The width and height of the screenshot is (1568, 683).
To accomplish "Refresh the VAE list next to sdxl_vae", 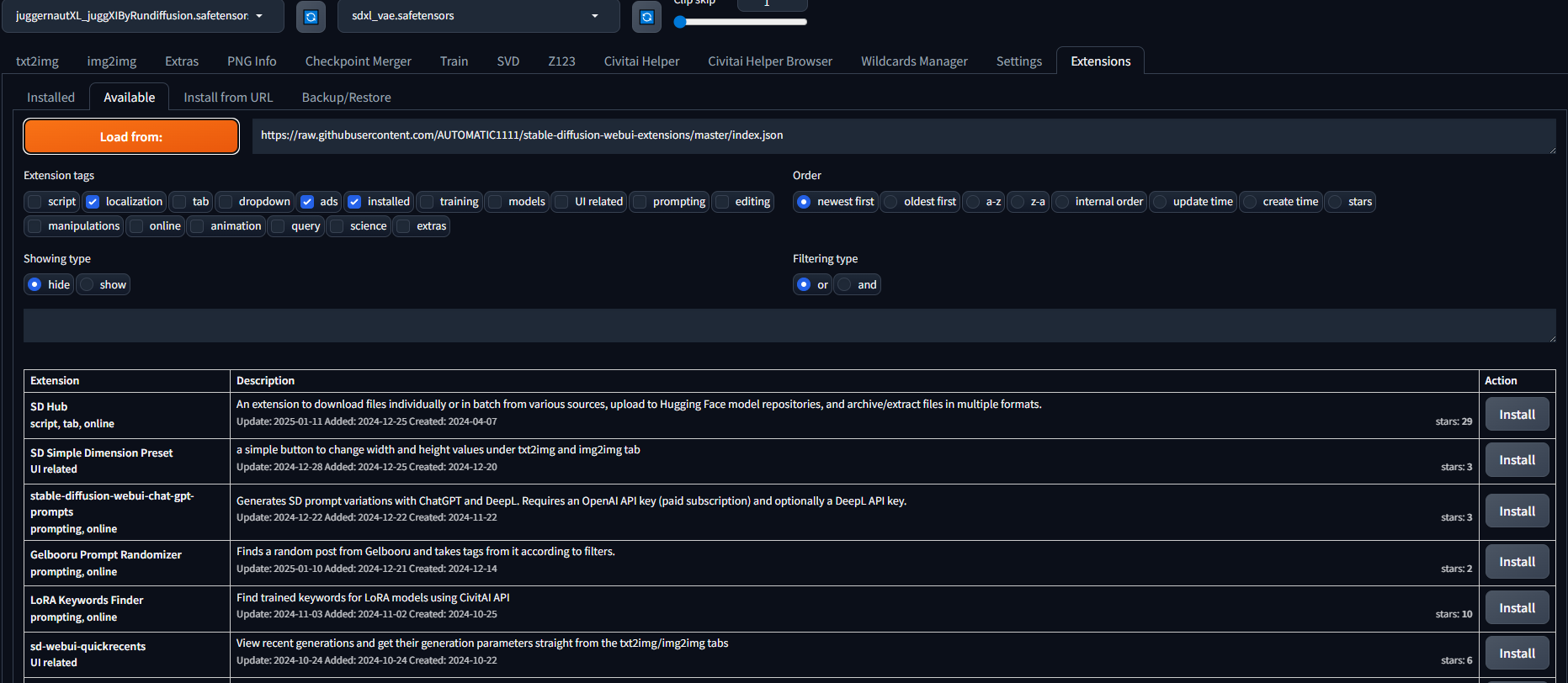I will [646, 17].
